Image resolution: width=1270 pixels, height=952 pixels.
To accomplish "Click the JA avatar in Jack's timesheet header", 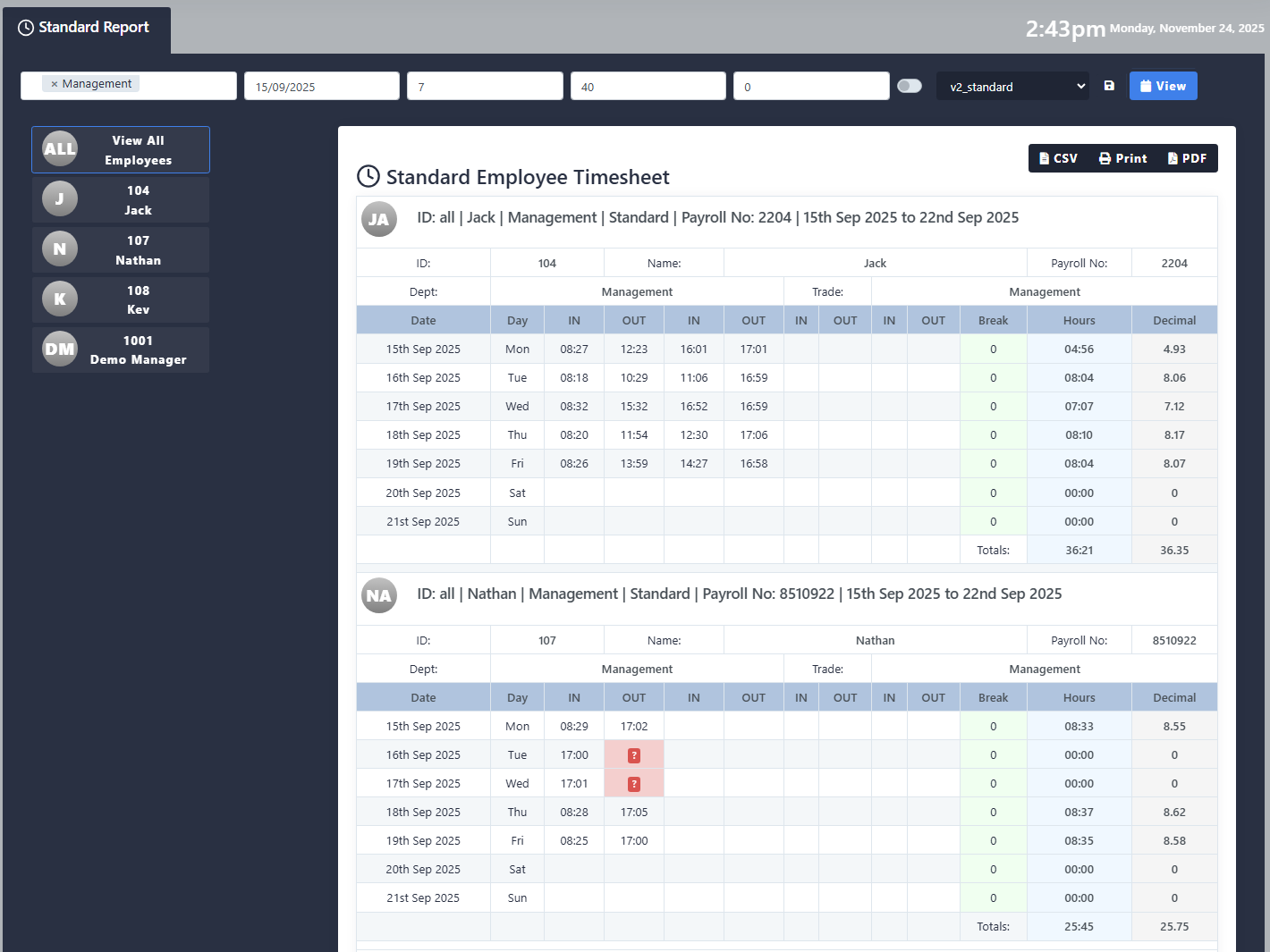I will (x=379, y=219).
